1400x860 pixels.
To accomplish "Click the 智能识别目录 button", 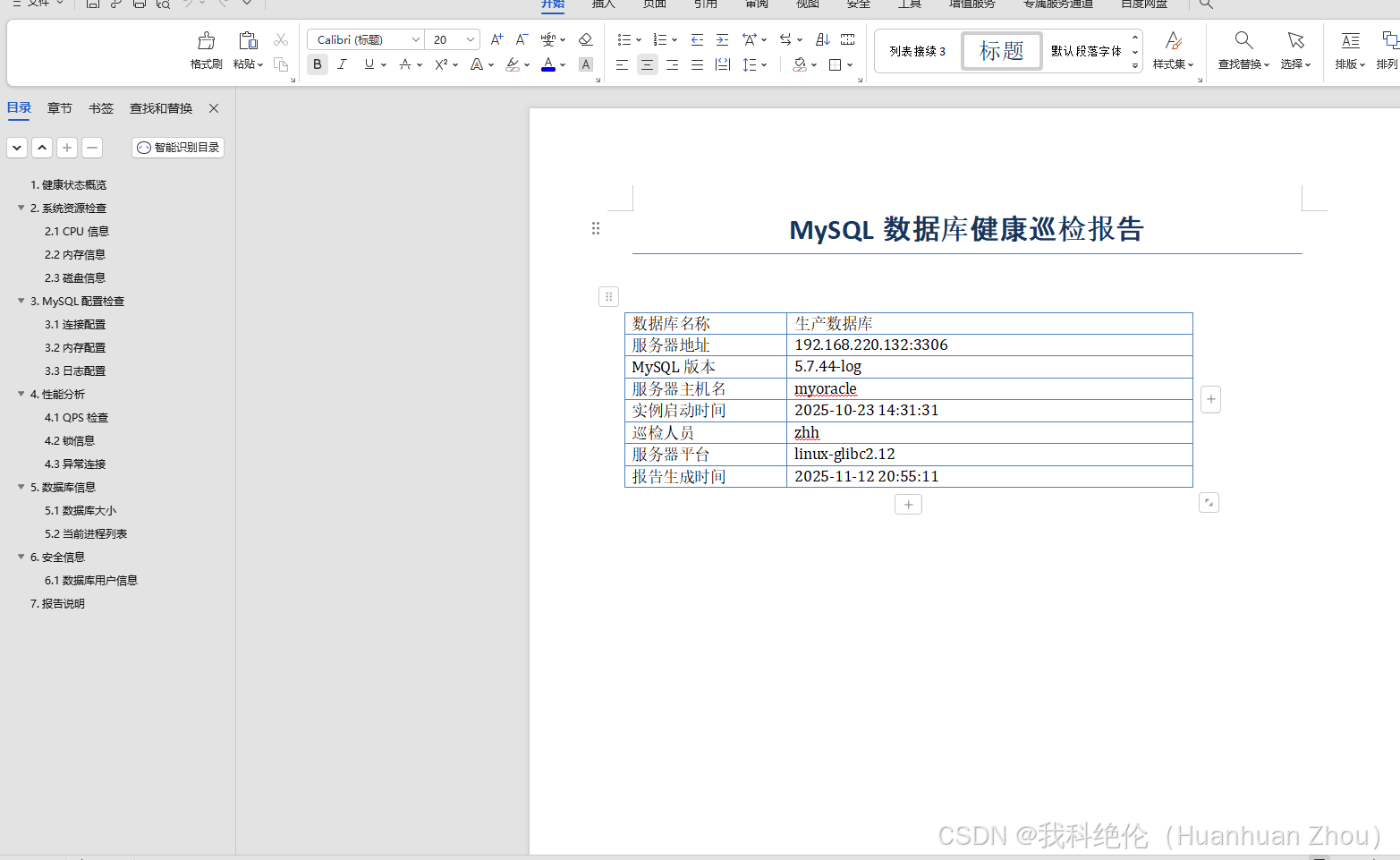I will click(x=178, y=148).
